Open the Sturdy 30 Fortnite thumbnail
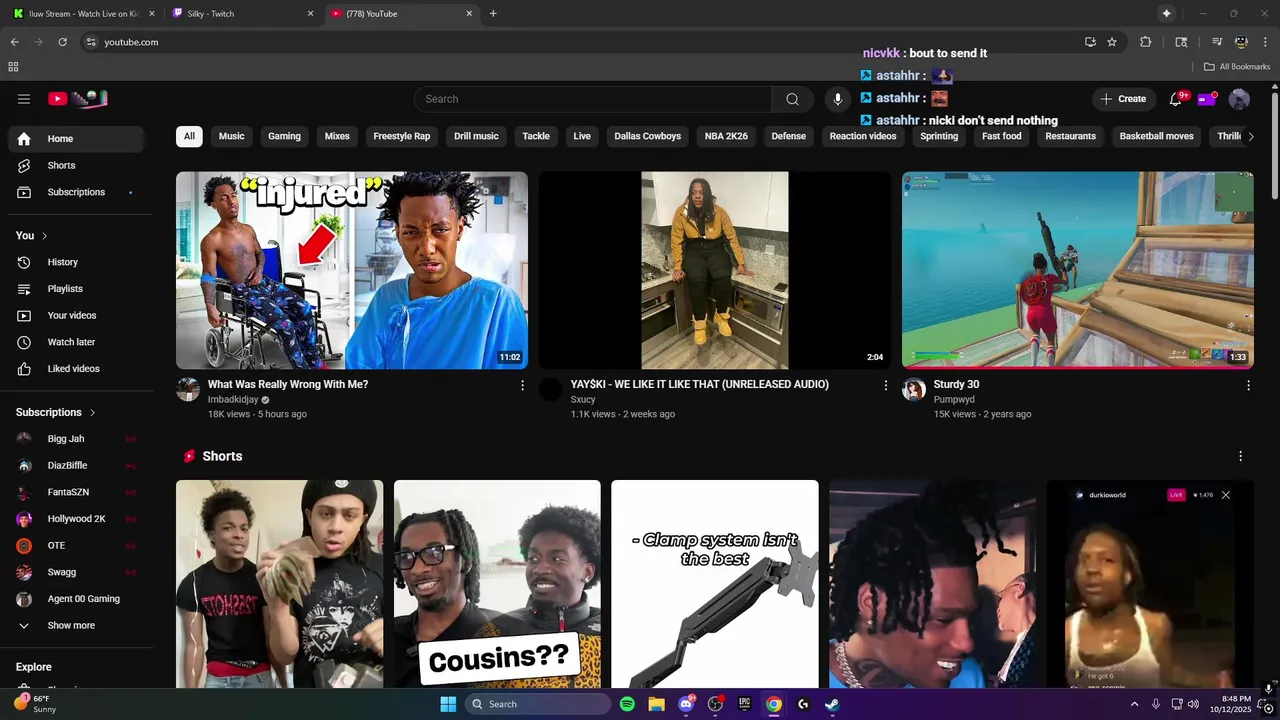 (1078, 270)
